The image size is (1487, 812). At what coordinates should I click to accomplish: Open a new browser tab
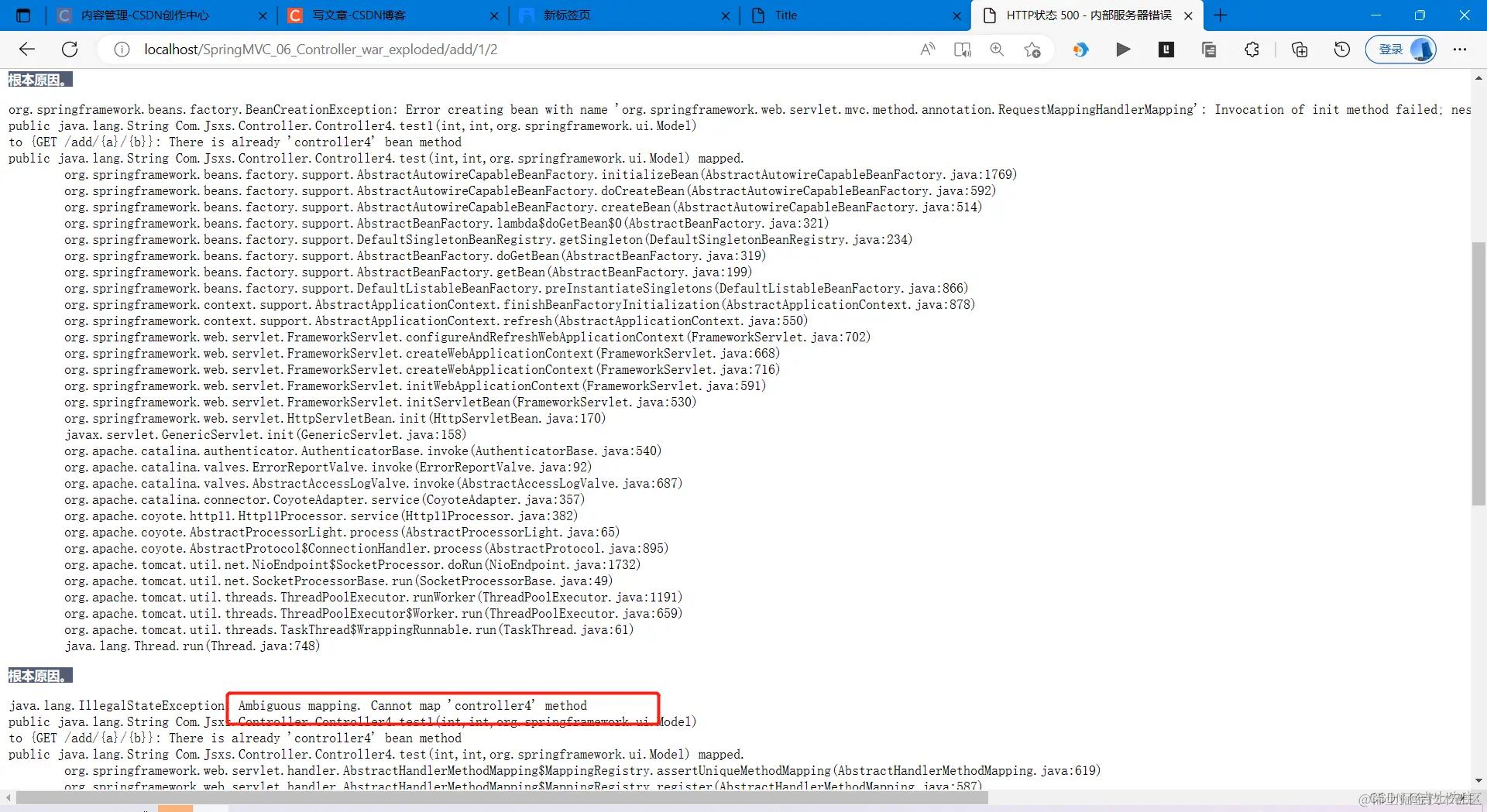click(x=1221, y=15)
